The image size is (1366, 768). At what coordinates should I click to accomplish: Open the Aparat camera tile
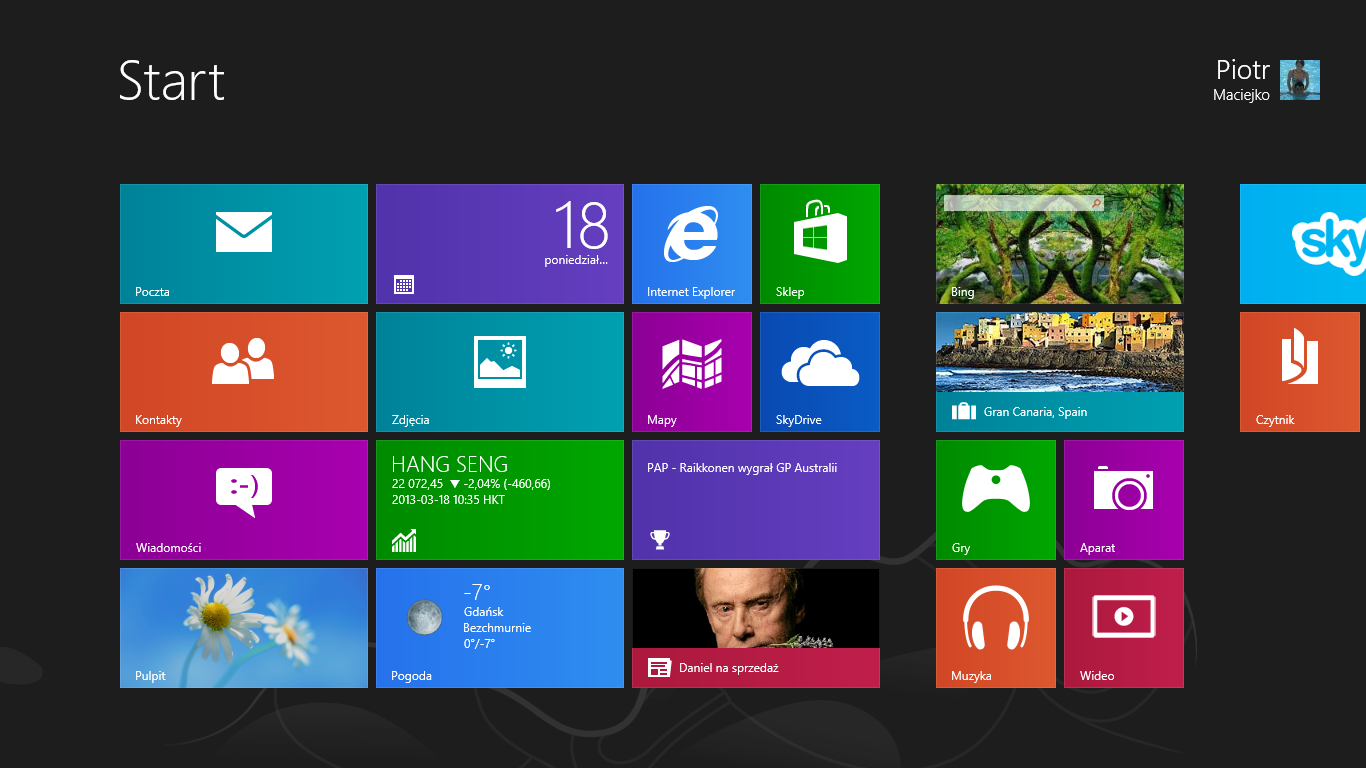click(x=1123, y=500)
